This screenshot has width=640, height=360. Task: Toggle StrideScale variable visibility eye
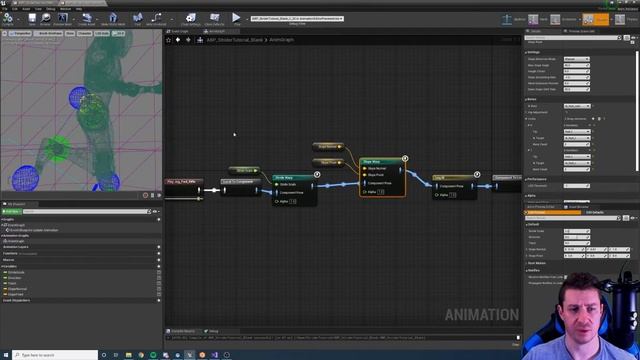159,272
